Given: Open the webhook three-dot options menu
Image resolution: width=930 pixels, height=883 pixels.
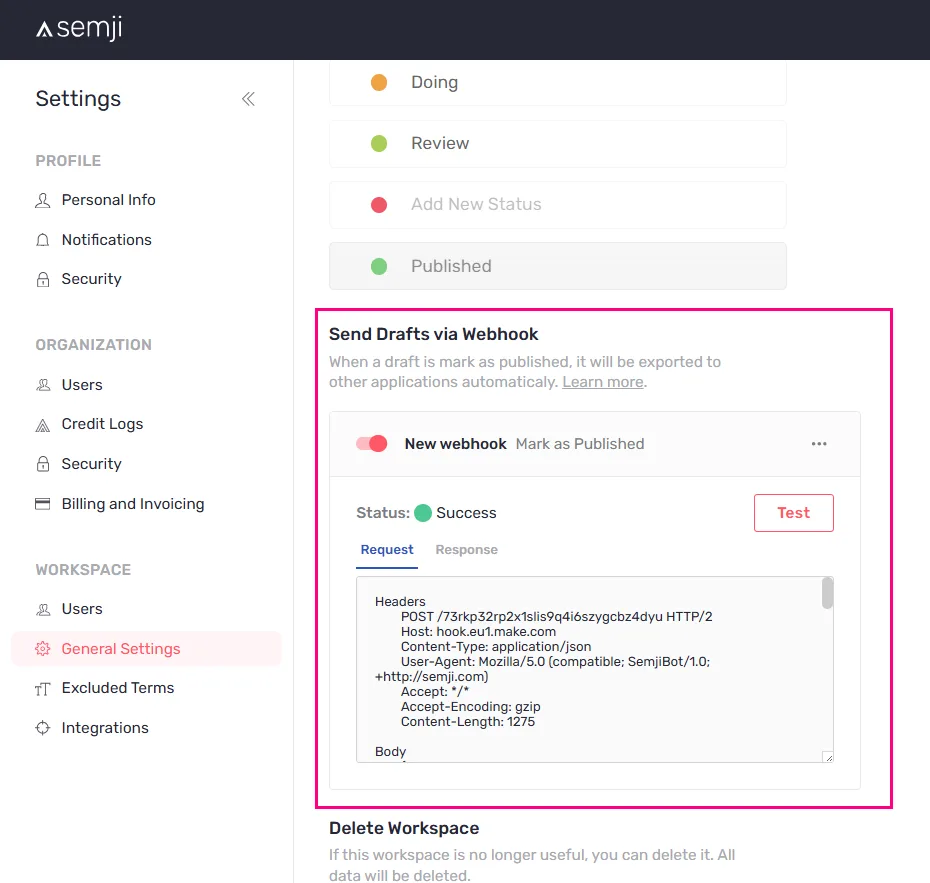Looking at the screenshot, I should click(x=819, y=444).
